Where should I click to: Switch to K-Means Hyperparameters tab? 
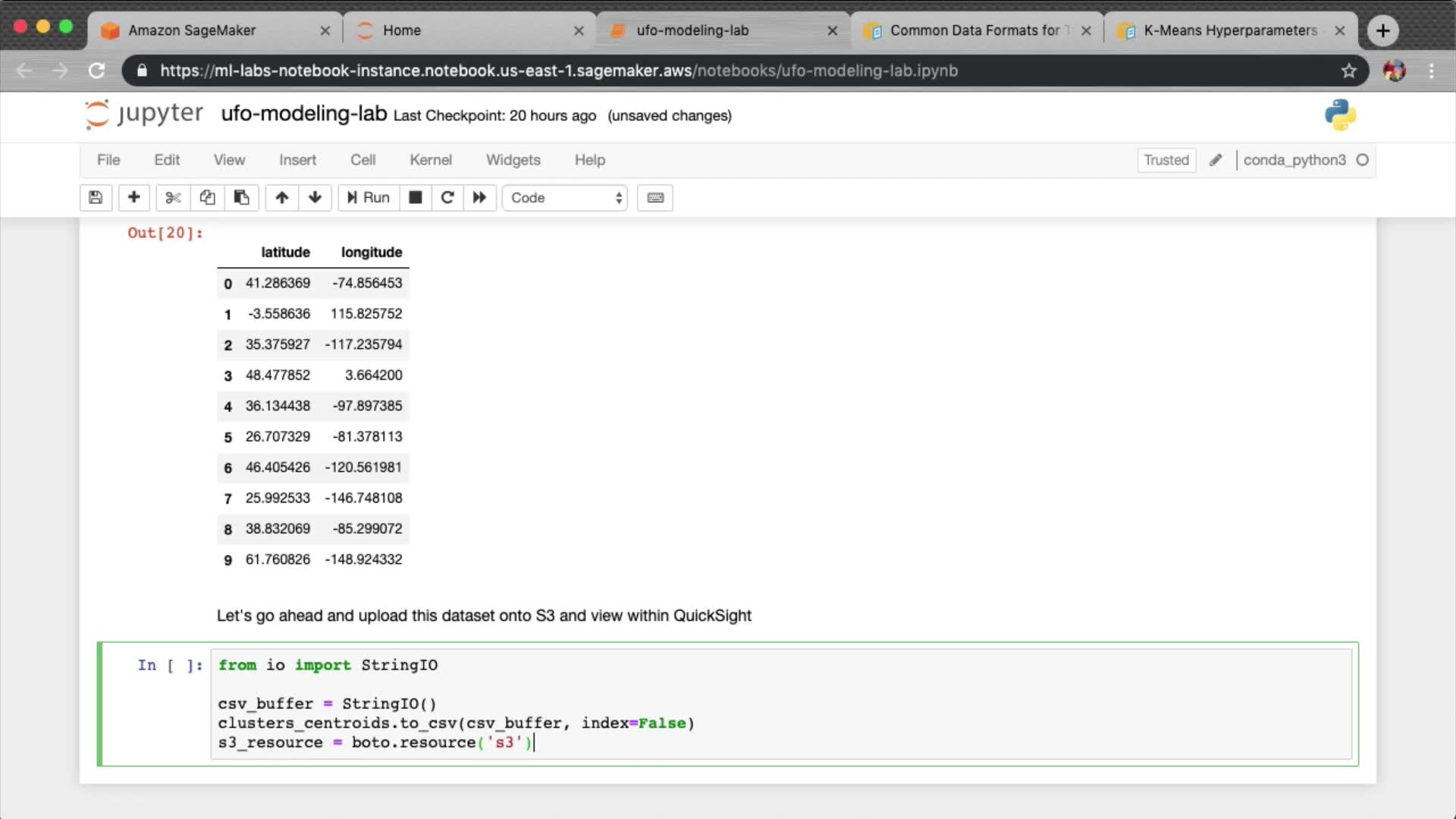click(1229, 30)
